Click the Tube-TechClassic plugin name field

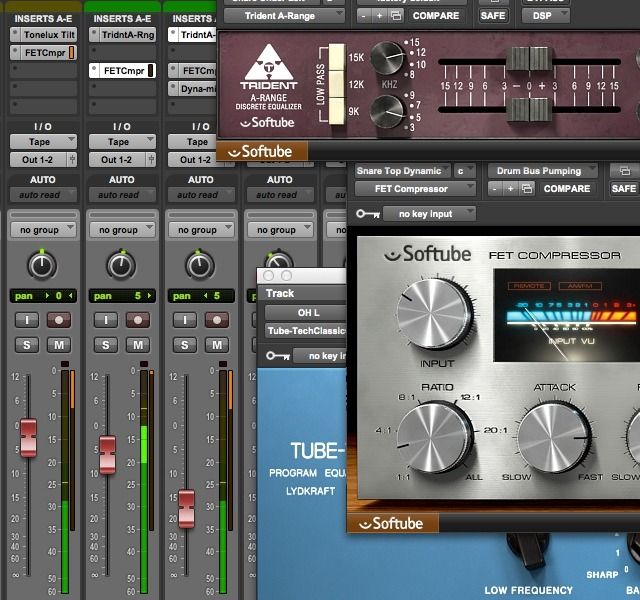pos(306,331)
